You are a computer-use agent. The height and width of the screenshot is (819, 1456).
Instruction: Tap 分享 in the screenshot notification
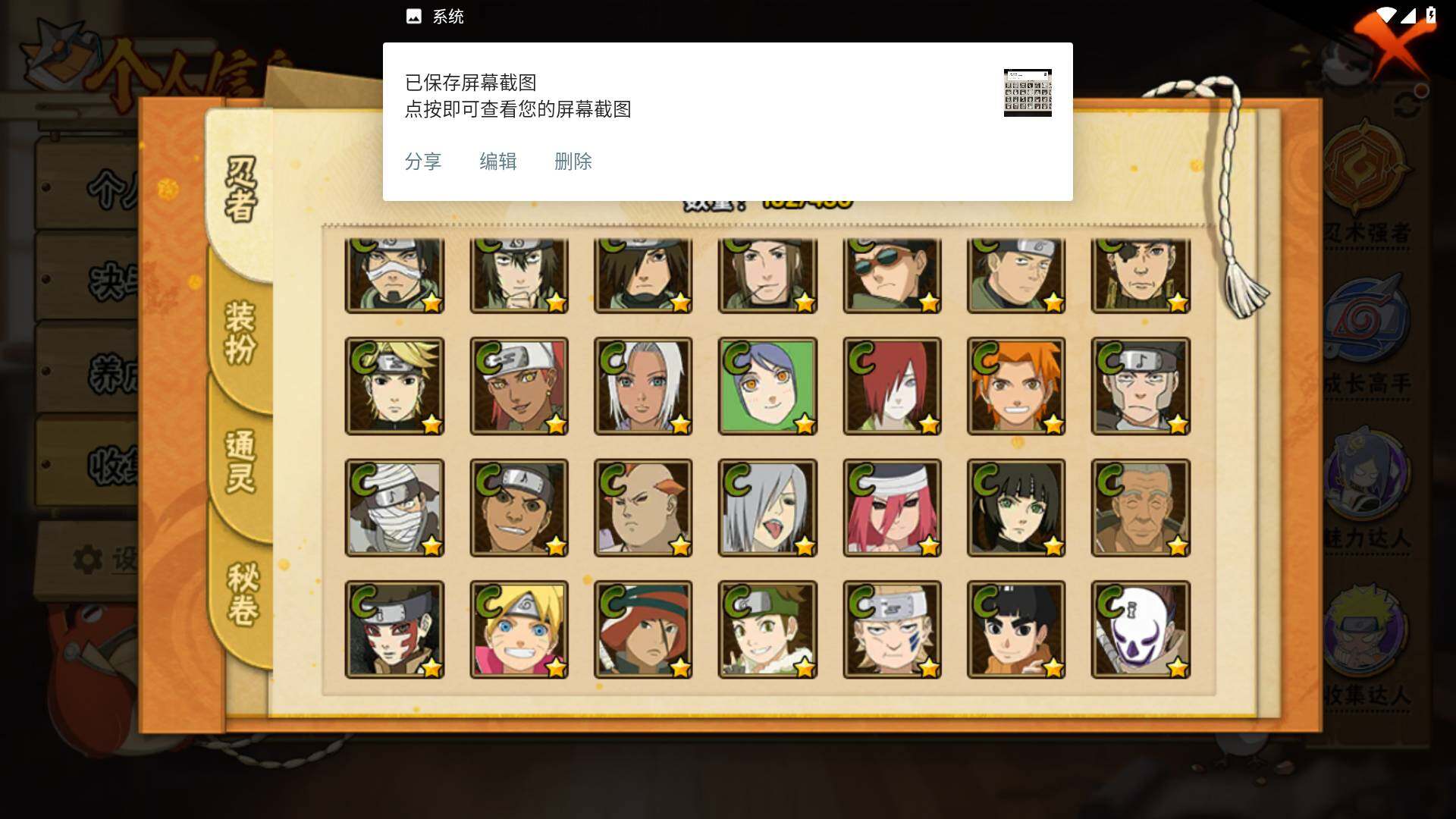tap(423, 162)
